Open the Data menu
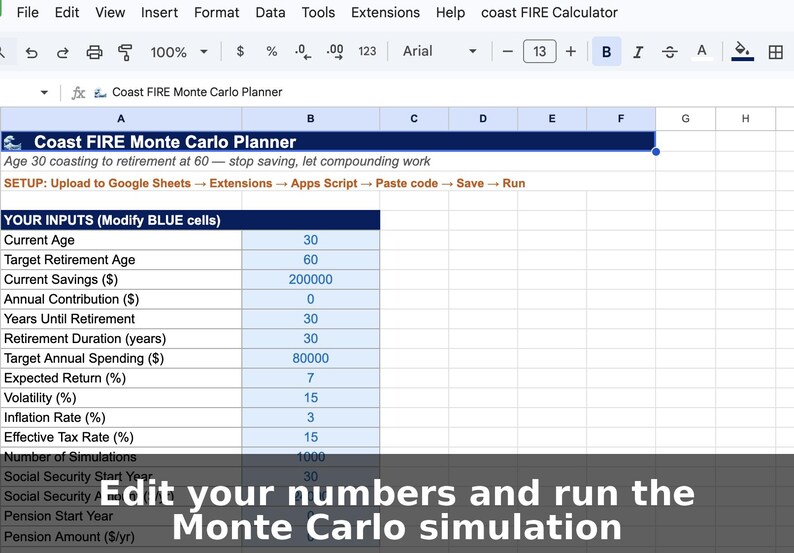Screen dimensions: 794x553 pyautogui.click(x=270, y=12)
